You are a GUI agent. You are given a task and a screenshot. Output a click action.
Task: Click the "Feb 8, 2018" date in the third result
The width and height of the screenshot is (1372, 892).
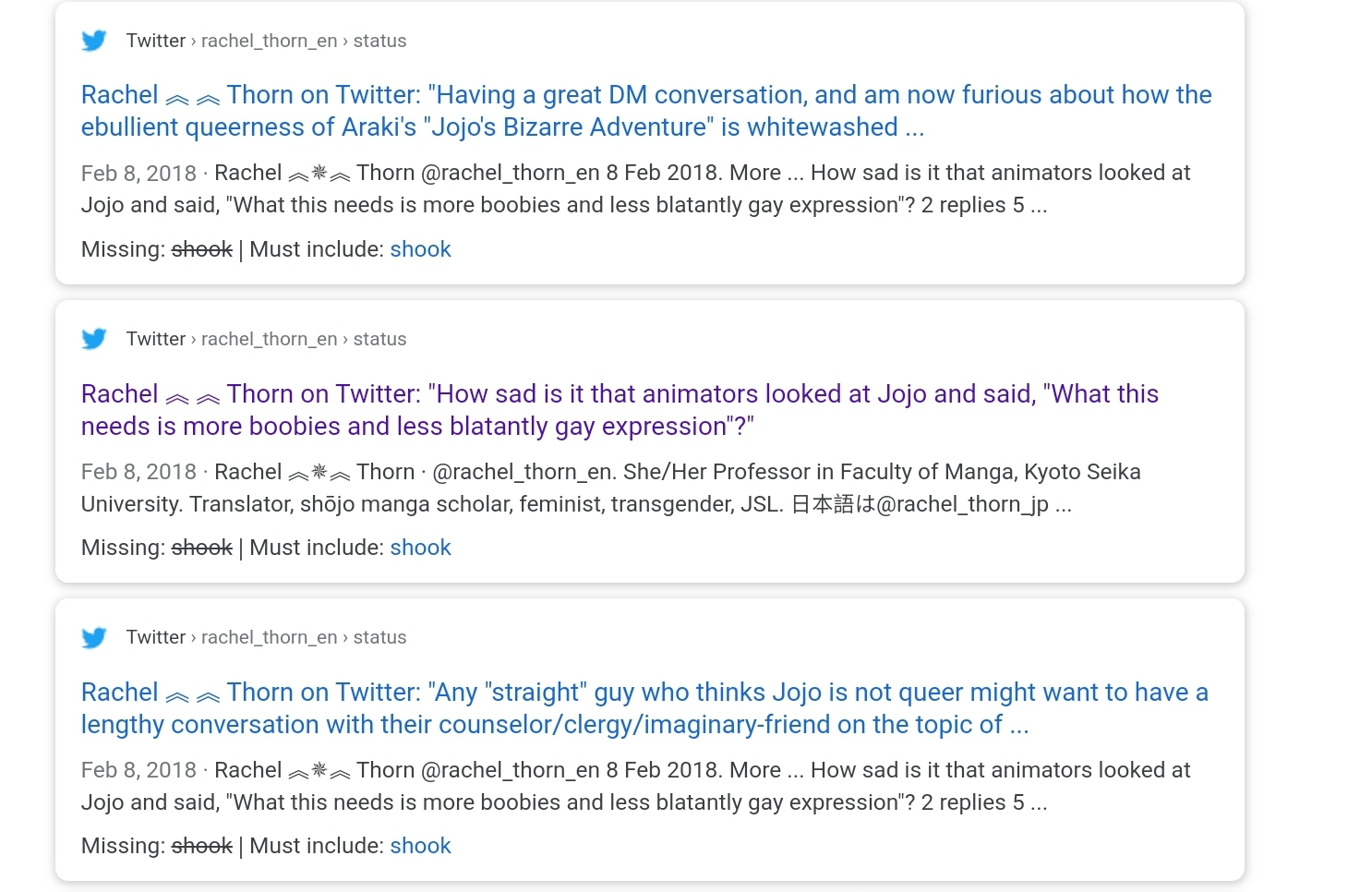pyautogui.click(x=138, y=770)
